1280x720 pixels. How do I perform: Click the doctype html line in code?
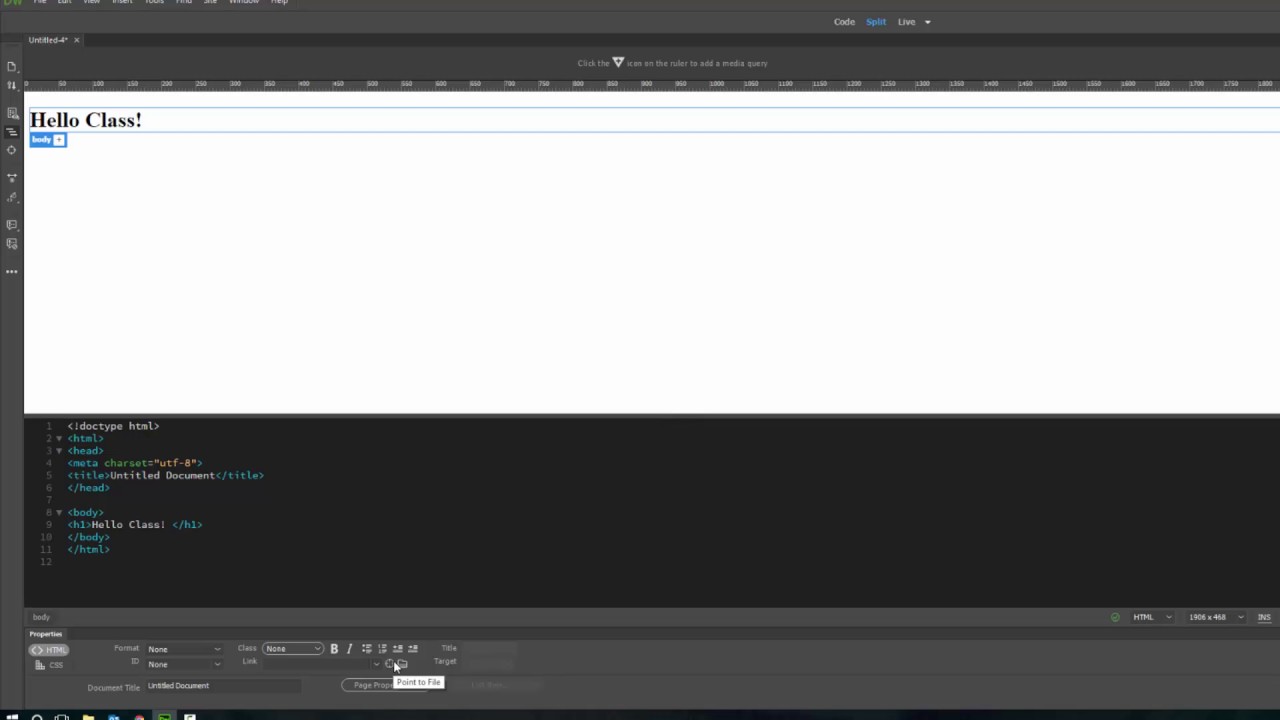coord(113,426)
